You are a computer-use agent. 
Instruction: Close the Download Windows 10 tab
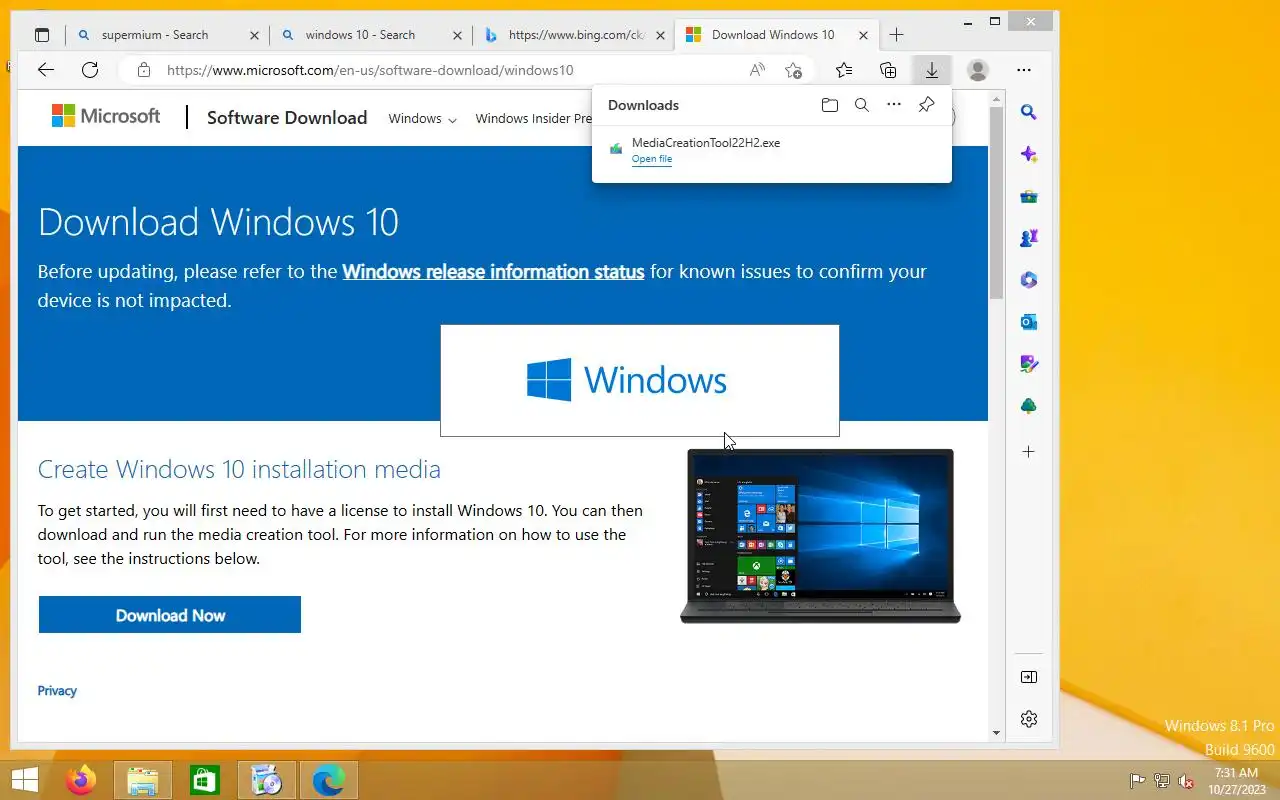pyautogui.click(x=861, y=35)
